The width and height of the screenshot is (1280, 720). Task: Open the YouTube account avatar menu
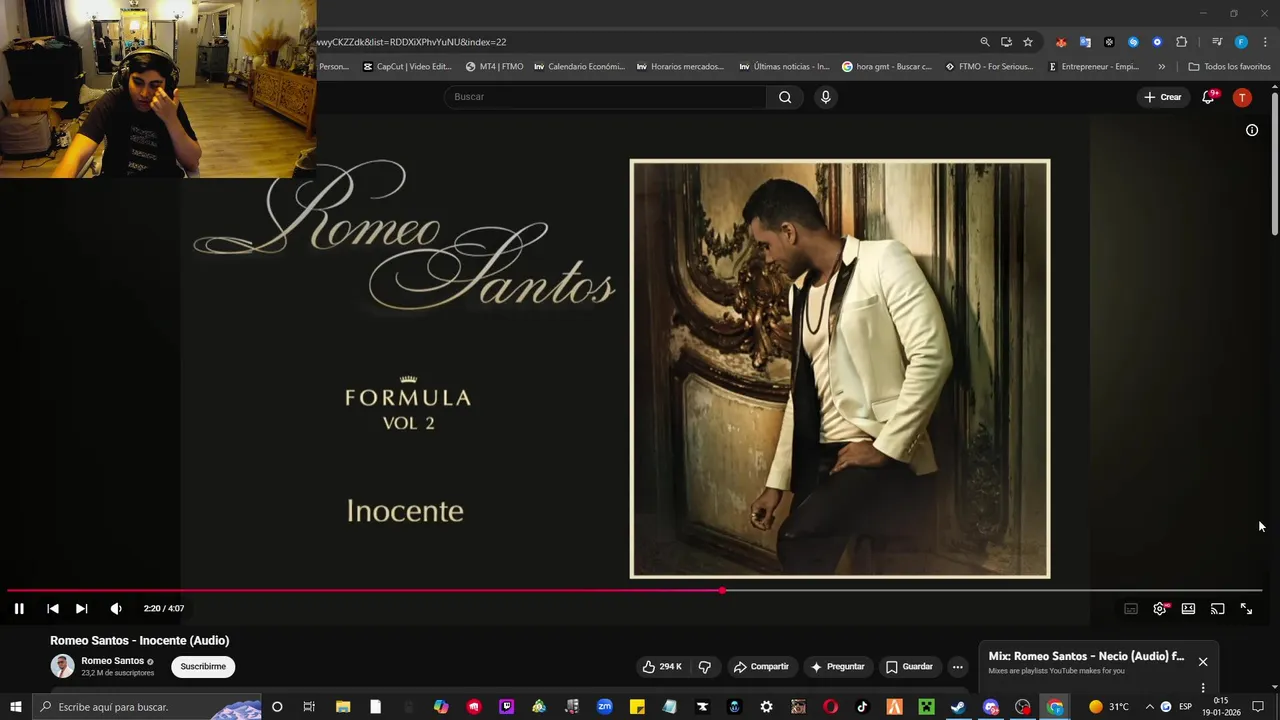(1242, 97)
